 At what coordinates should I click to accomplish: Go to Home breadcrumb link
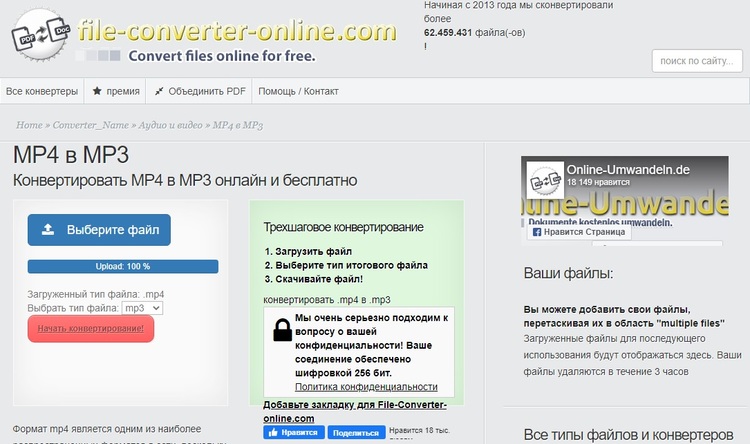click(29, 125)
